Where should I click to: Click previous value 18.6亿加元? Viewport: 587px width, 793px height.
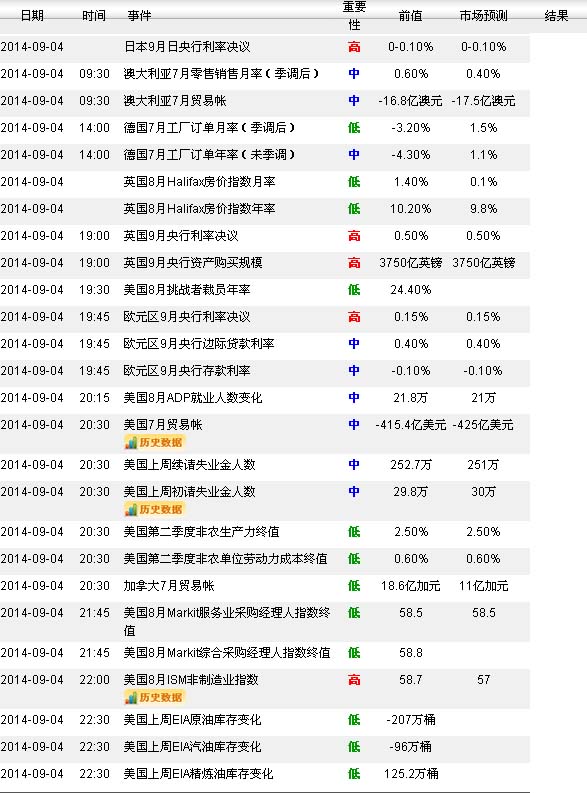411,586
